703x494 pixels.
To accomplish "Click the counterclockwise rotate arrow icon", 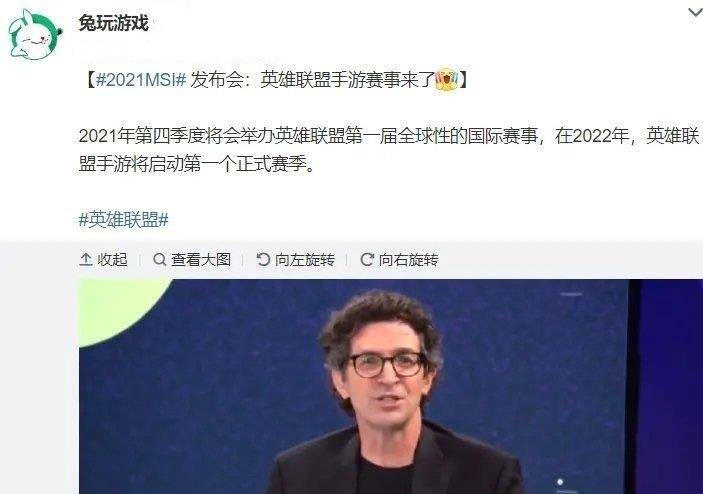I will tap(263, 260).
